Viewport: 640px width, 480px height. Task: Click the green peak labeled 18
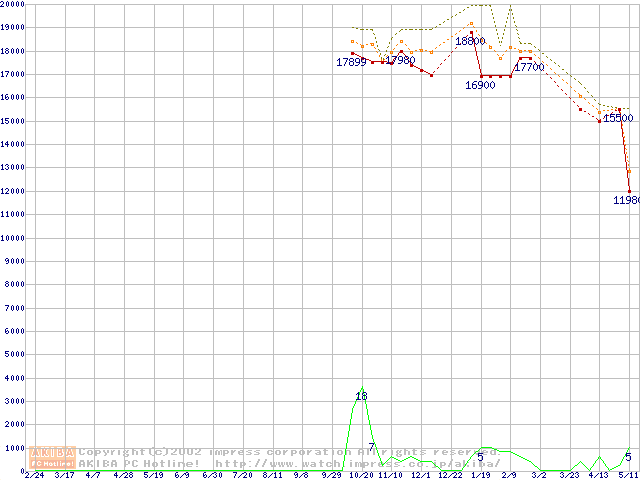[361, 397]
